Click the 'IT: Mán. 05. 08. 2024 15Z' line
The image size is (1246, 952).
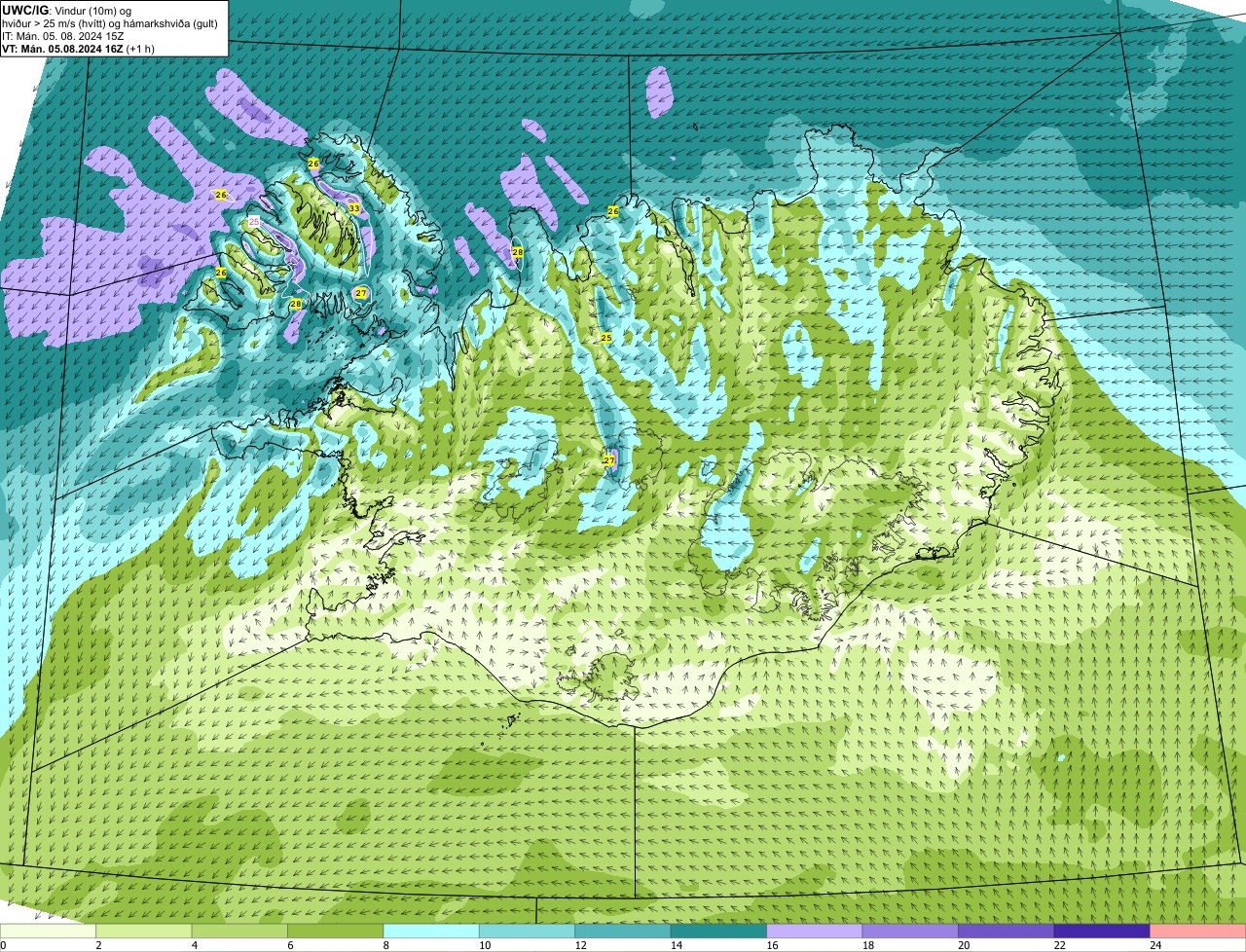63,36
